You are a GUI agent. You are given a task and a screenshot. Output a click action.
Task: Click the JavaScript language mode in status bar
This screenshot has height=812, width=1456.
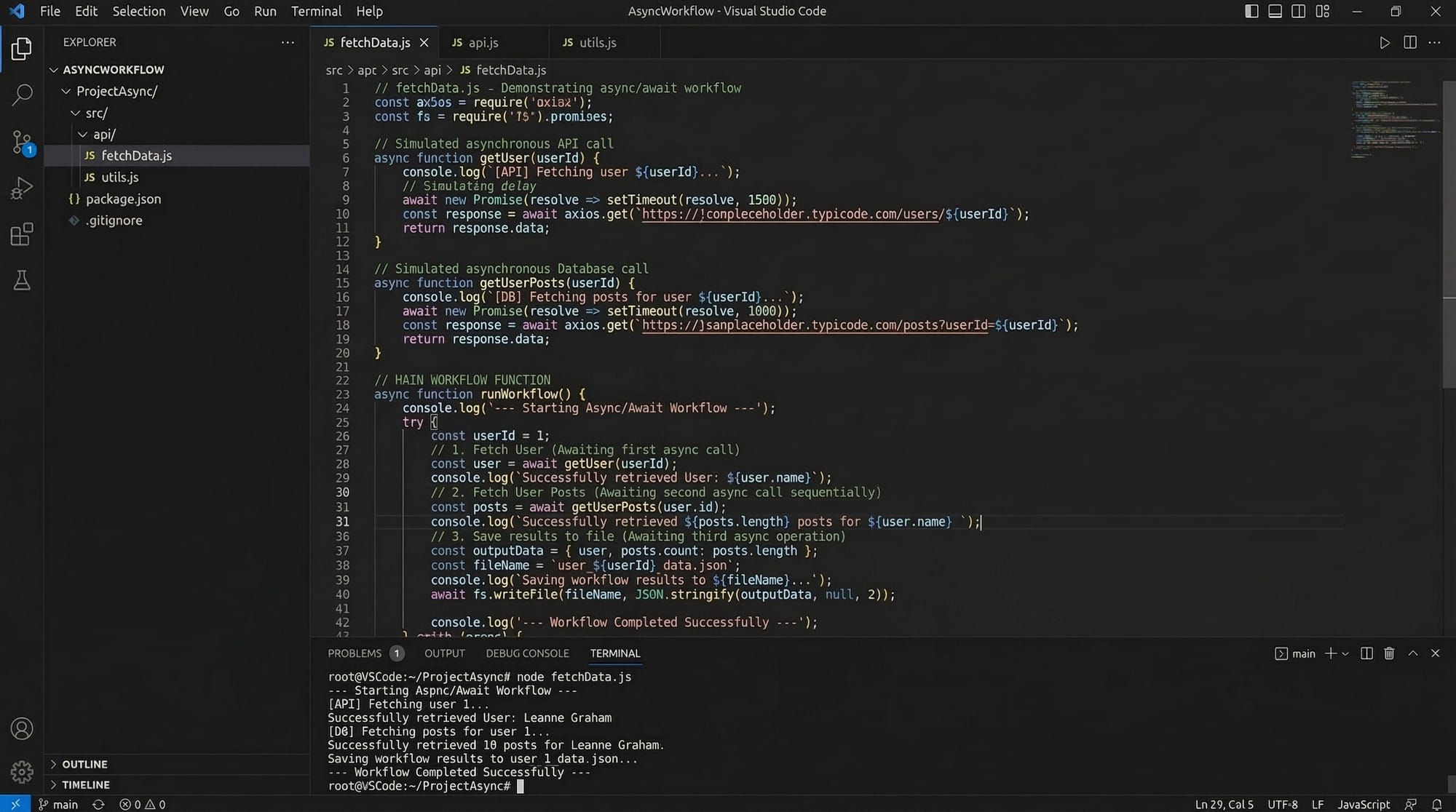tap(1363, 804)
